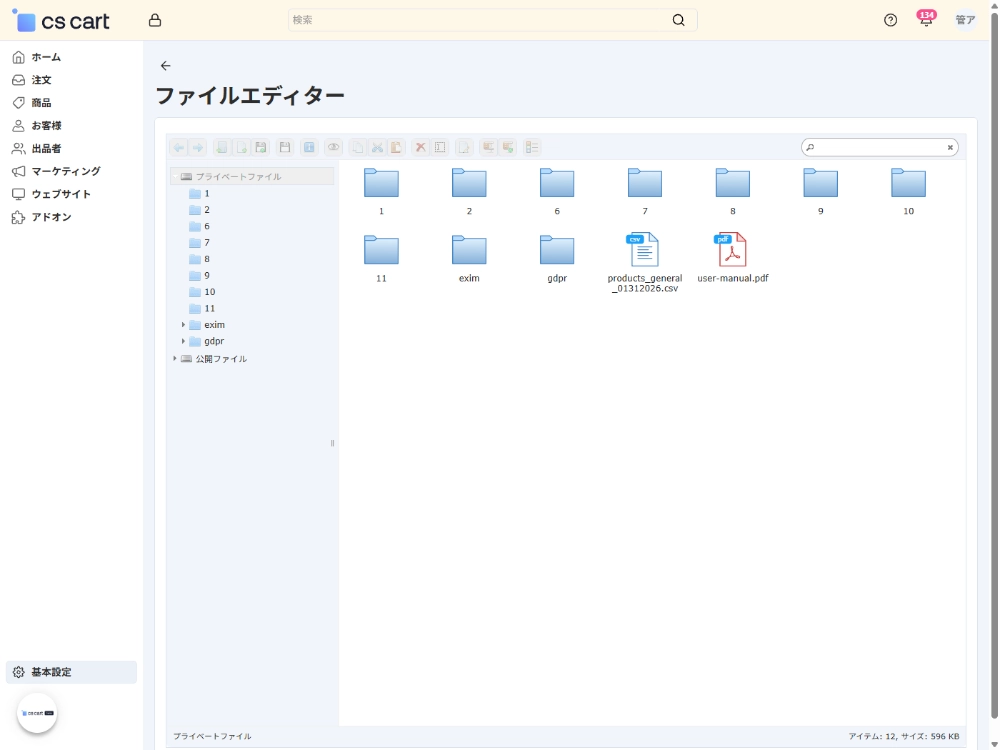This screenshot has height=750, width=1000.
Task: Open the user-manual.pdf thumbnail
Action: (x=732, y=250)
